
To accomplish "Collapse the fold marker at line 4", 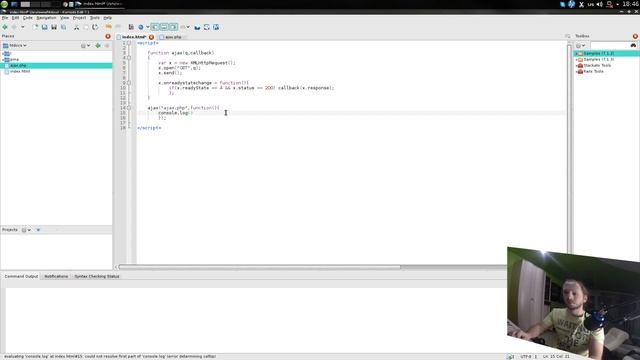I will coord(129,58).
